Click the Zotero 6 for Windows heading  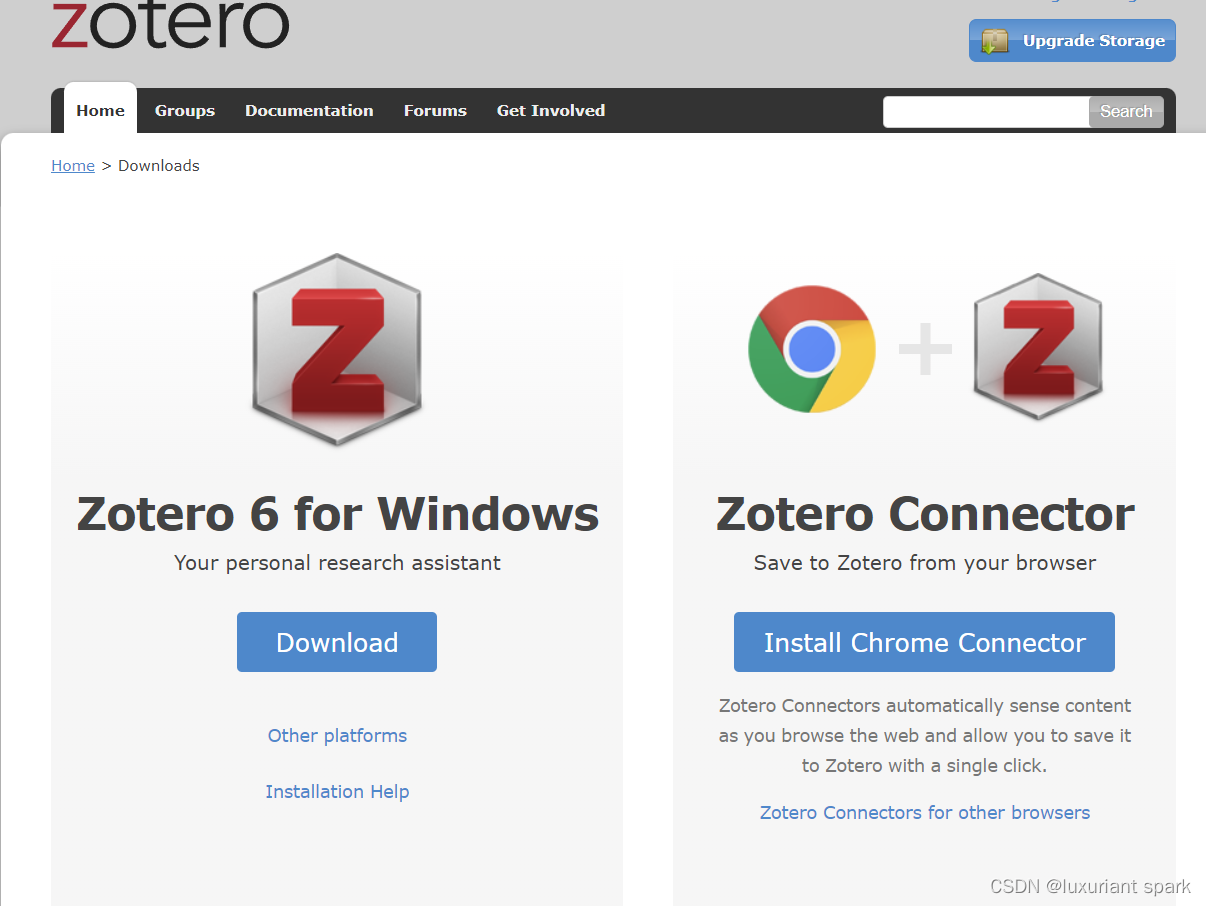pyautogui.click(x=337, y=514)
